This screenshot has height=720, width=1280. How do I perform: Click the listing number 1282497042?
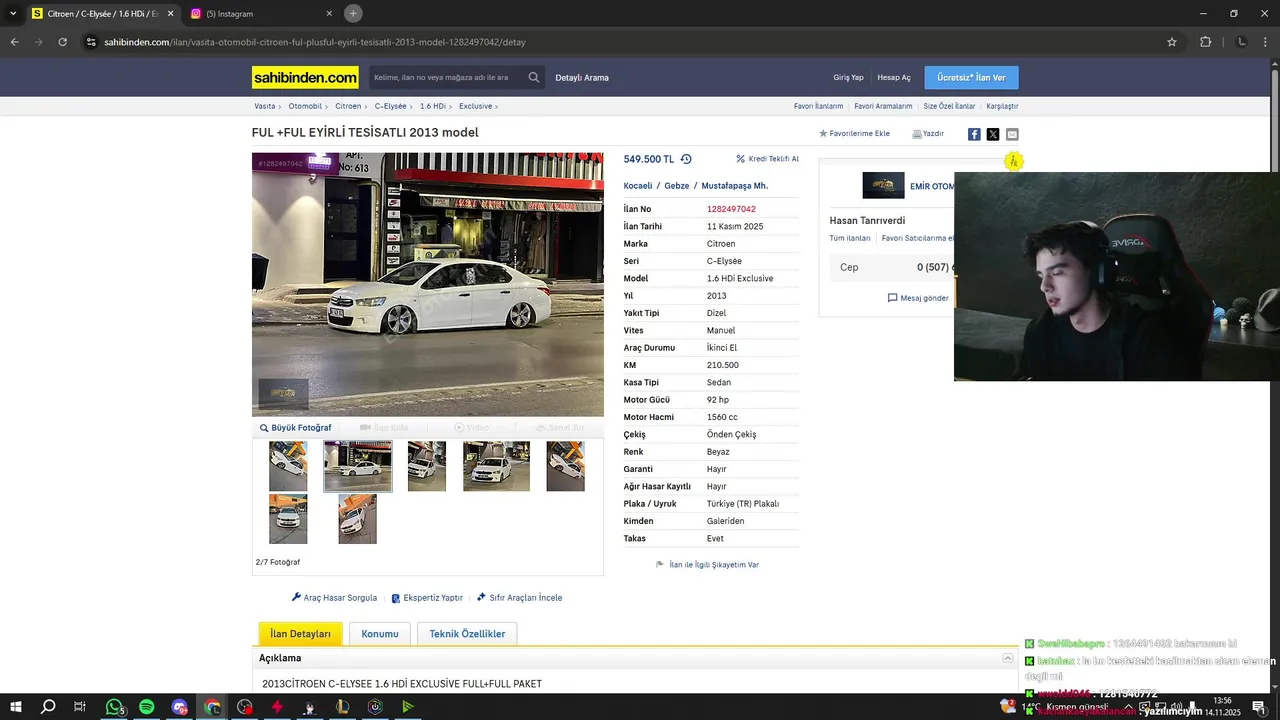[731, 209]
